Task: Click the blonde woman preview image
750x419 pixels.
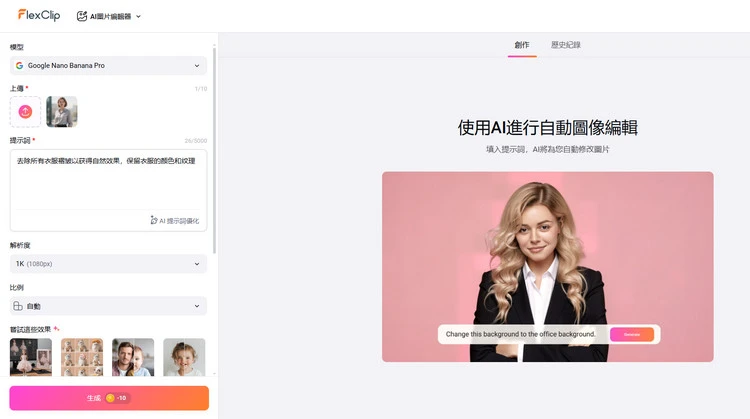Action: pyautogui.click(x=548, y=266)
